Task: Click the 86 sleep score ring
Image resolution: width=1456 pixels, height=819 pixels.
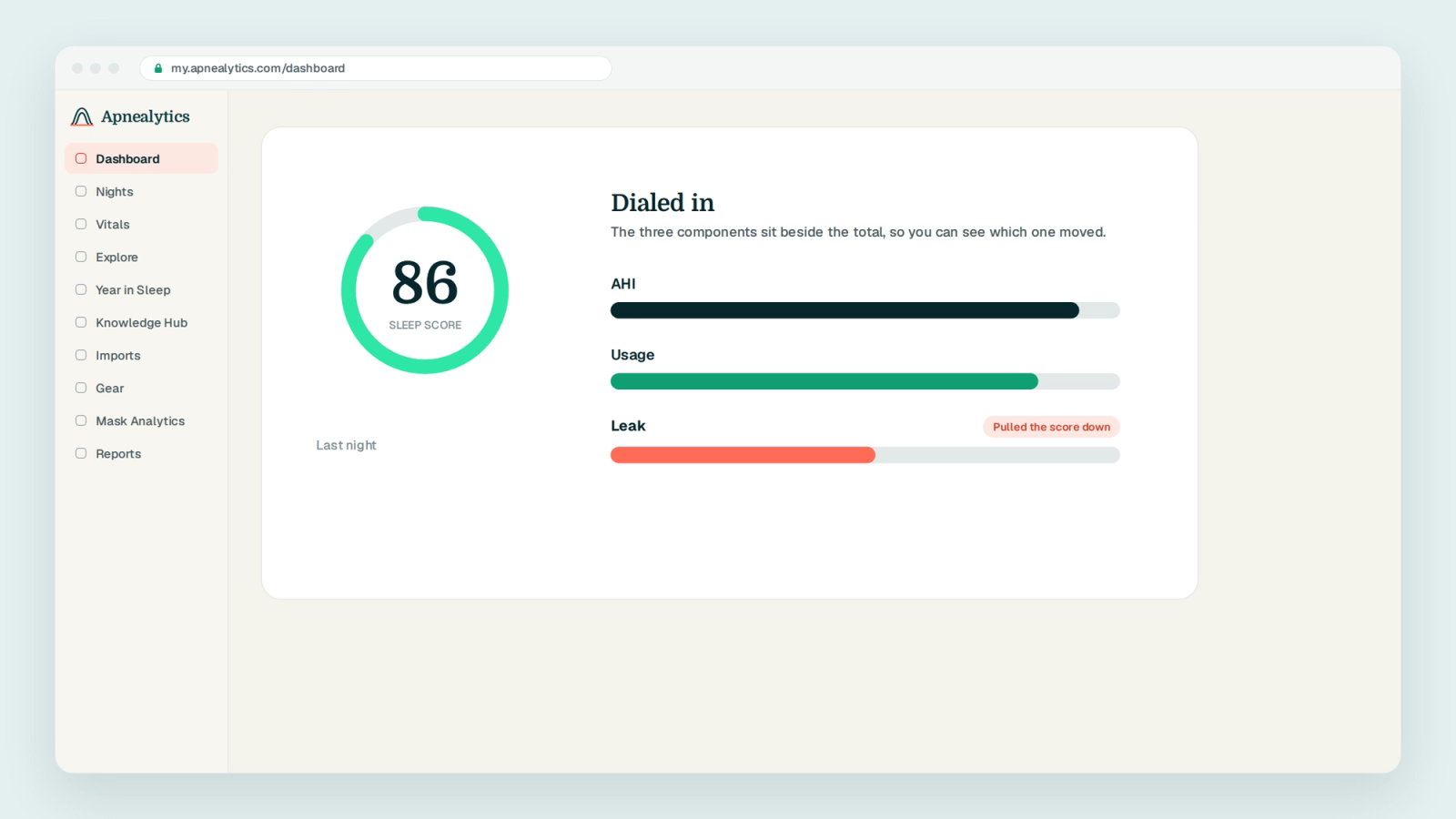Action: point(425,290)
